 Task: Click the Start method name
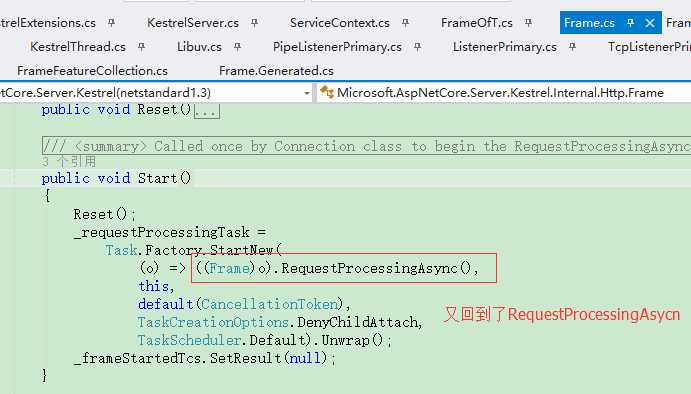[157, 178]
